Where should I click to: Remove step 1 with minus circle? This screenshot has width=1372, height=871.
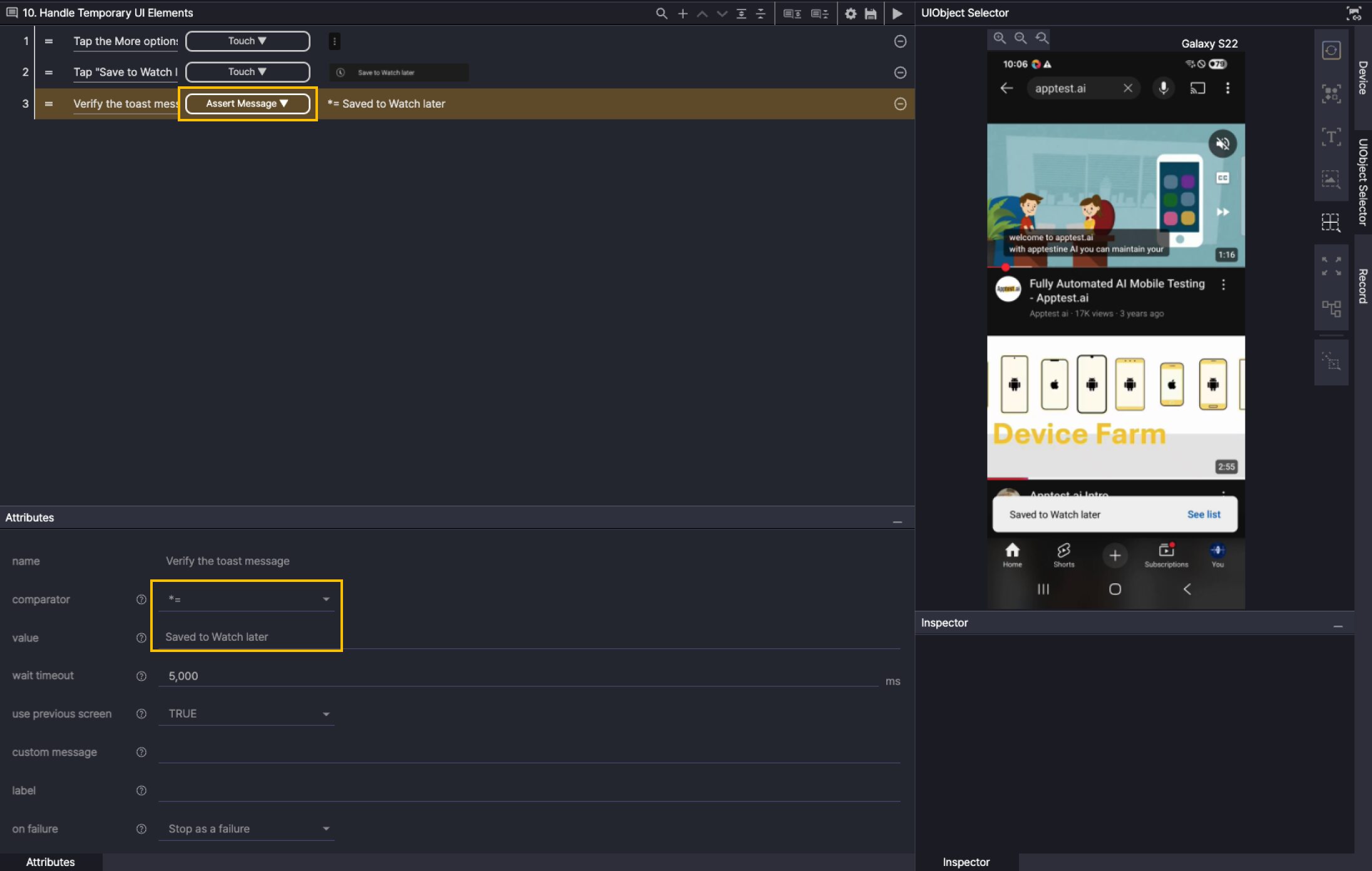pos(900,41)
